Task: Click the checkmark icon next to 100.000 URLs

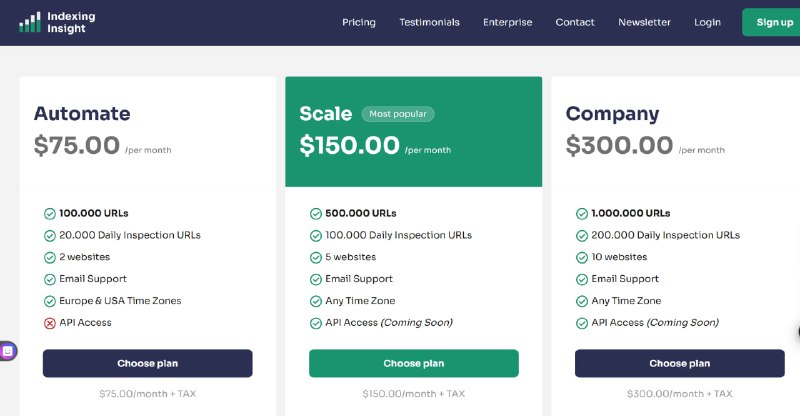Action: (49, 213)
